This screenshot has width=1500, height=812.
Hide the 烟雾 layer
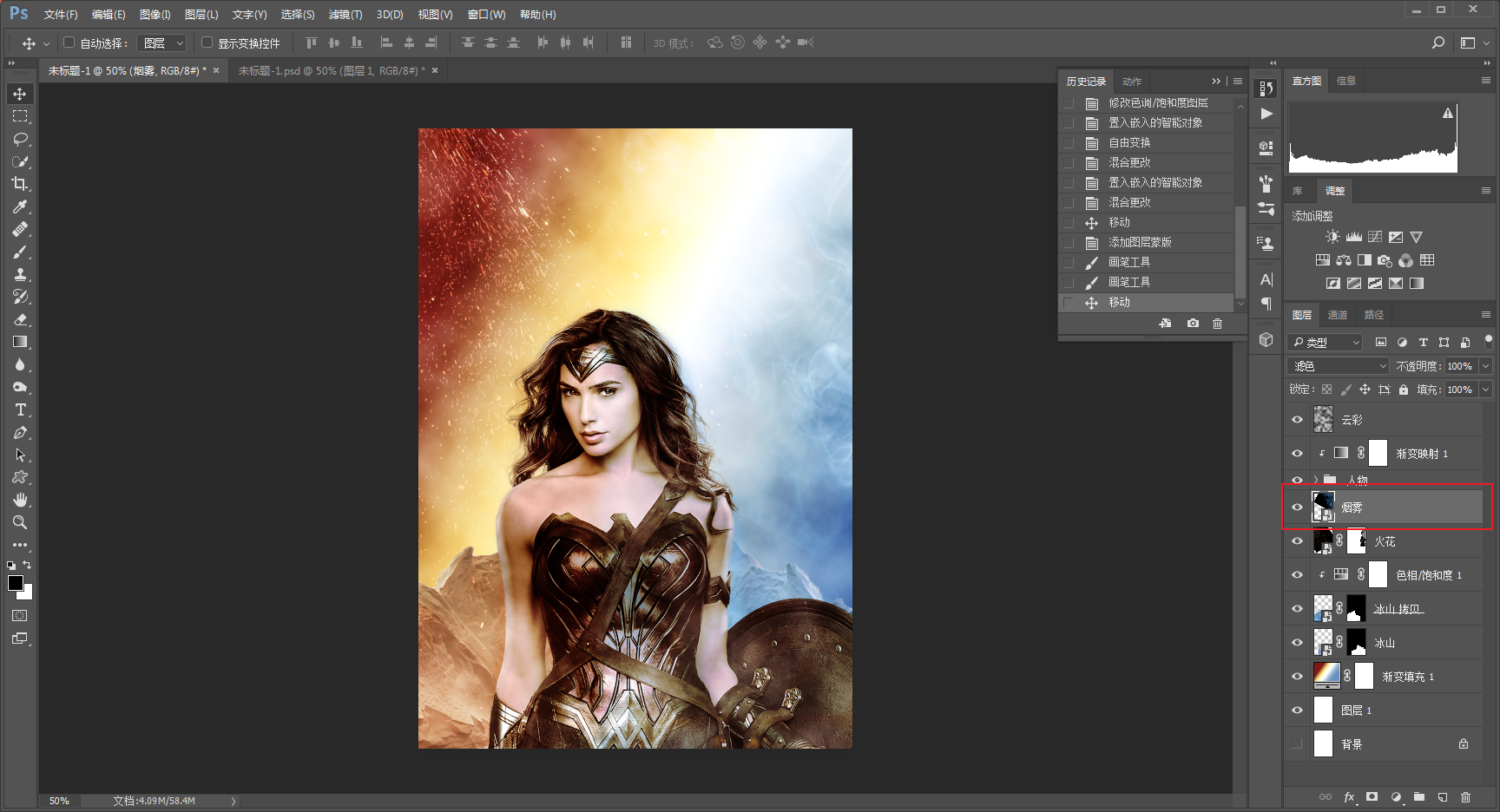click(x=1297, y=507)
